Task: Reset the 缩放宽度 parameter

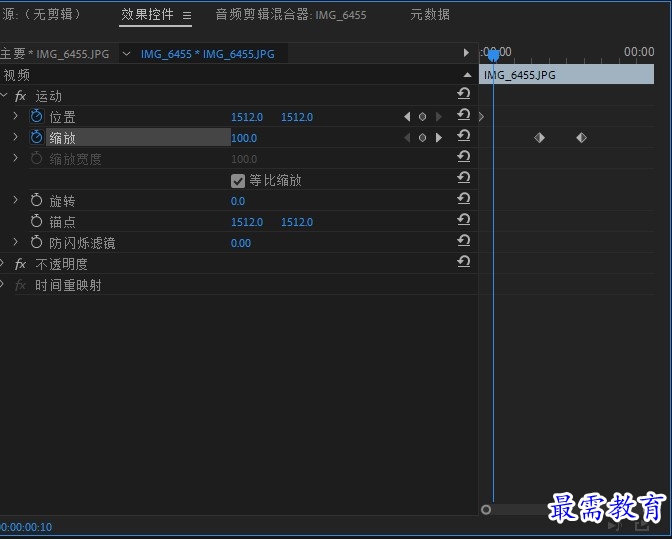Action: [x=463, y=156]
